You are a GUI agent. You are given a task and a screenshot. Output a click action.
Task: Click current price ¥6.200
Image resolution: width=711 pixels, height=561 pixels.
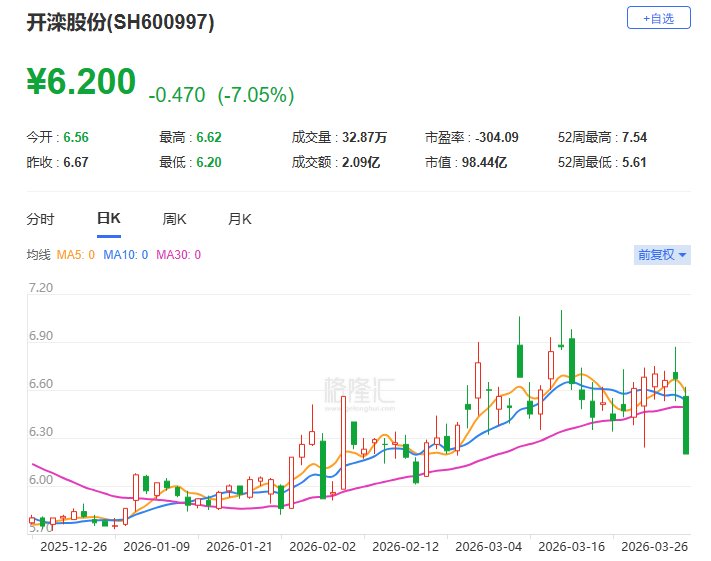[x=82, y=82]
